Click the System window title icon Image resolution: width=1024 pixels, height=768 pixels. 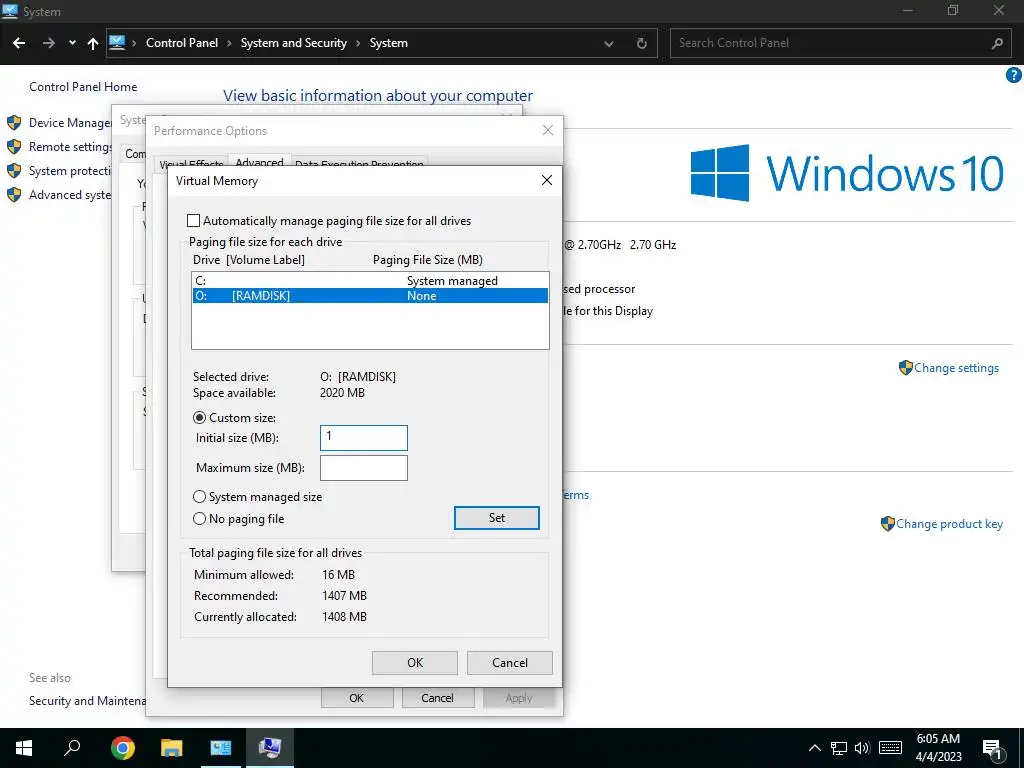tap(10, 10)
